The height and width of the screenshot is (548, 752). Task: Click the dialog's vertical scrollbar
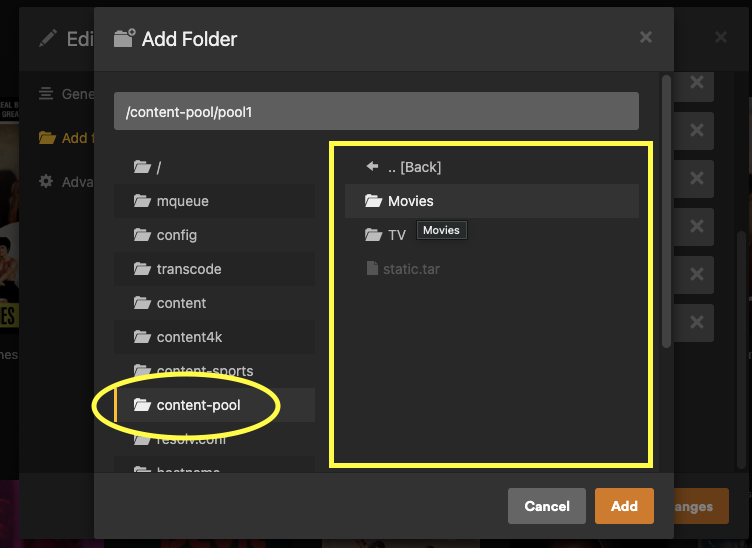pos(666,211)
